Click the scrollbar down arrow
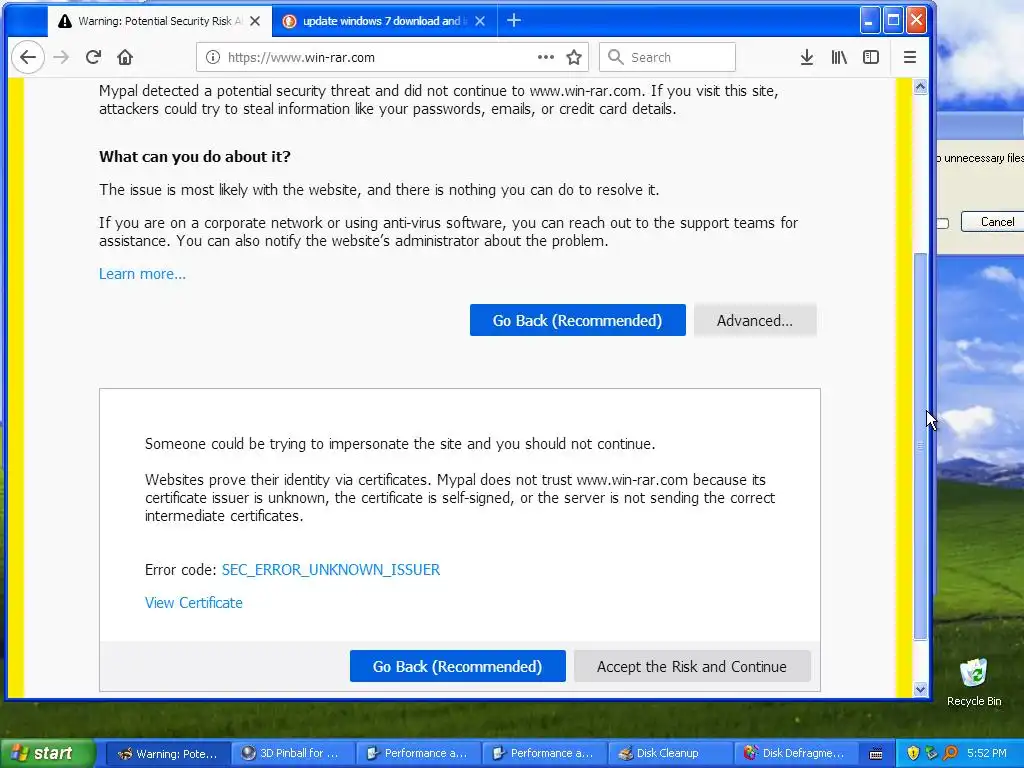This screenshot has height=768, width=1024. tap(920, 689)
